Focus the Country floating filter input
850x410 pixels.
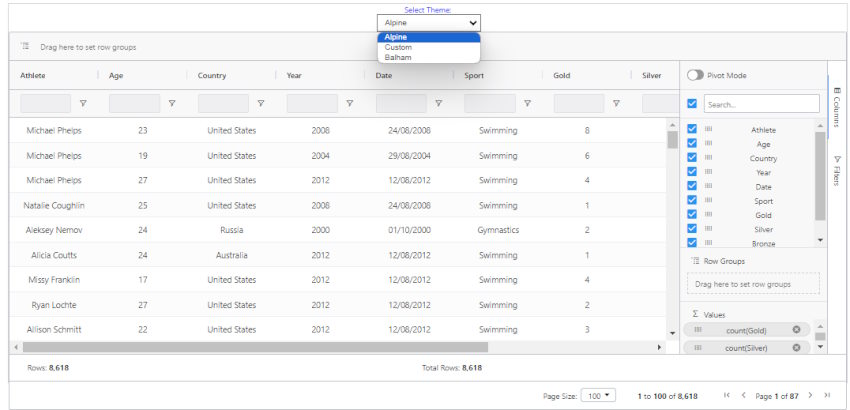pyautogui.click(x=223, y=103)
